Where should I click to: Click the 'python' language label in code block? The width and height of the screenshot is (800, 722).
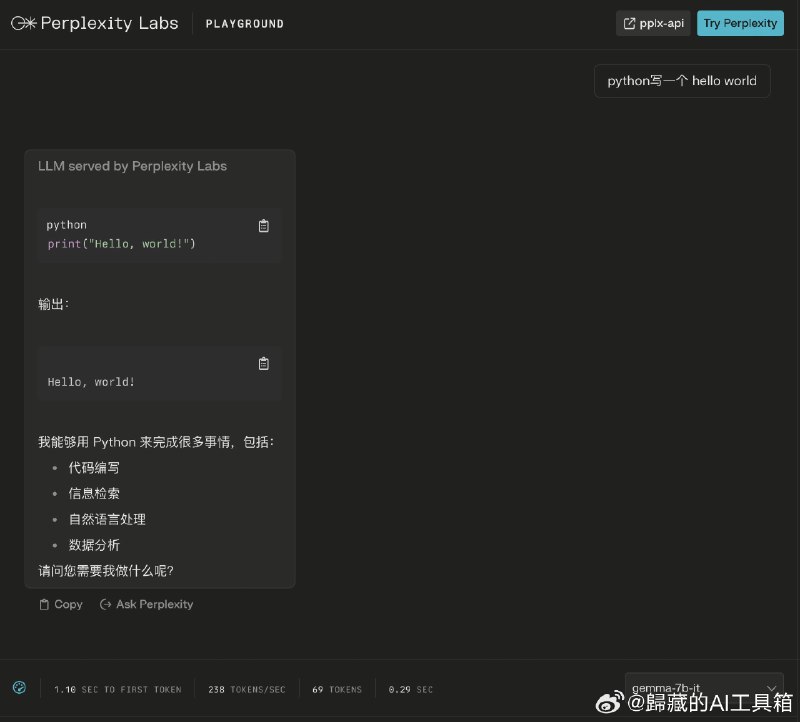click(67, 225)
